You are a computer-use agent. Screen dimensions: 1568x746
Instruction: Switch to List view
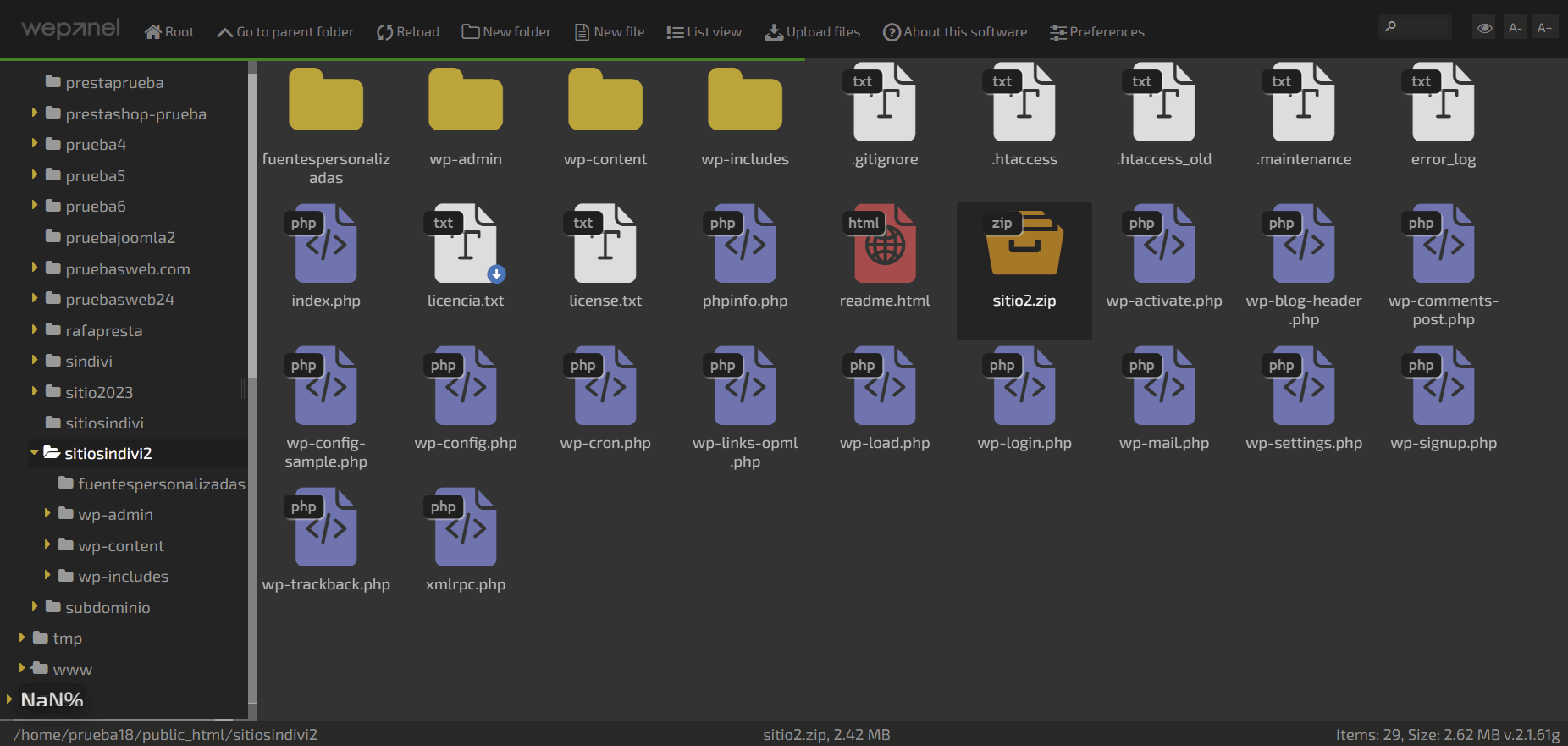tap(704, 32)
